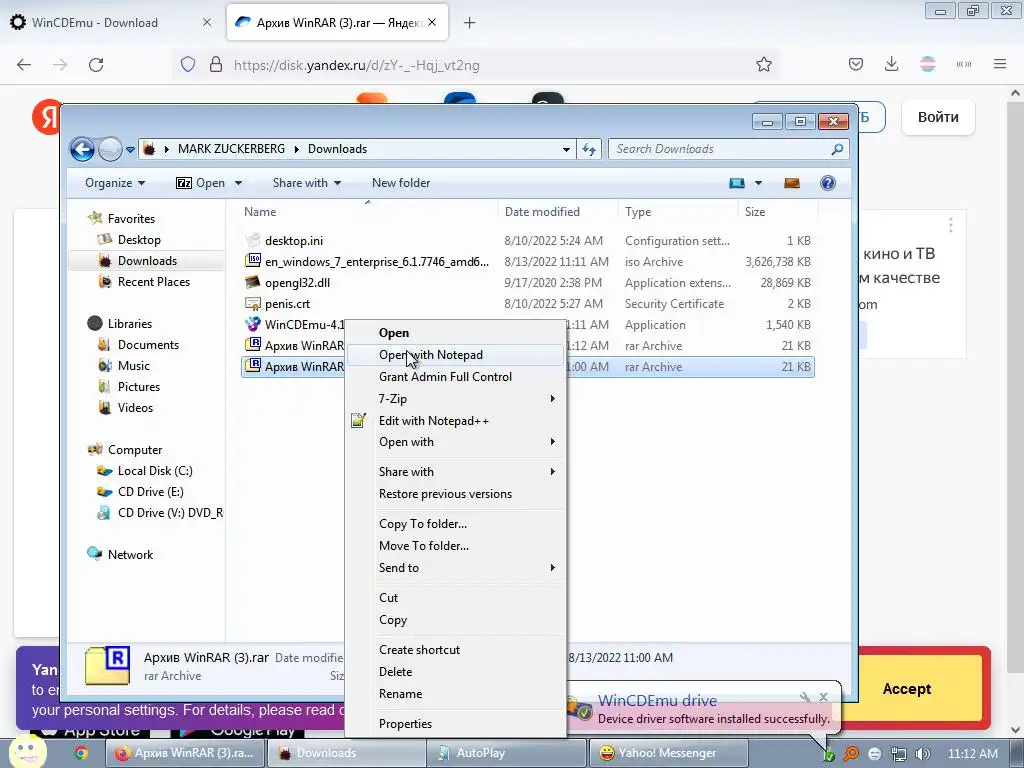Click the volume speaker tray icon
1024x768 pixels.
(x=922, y=754)
